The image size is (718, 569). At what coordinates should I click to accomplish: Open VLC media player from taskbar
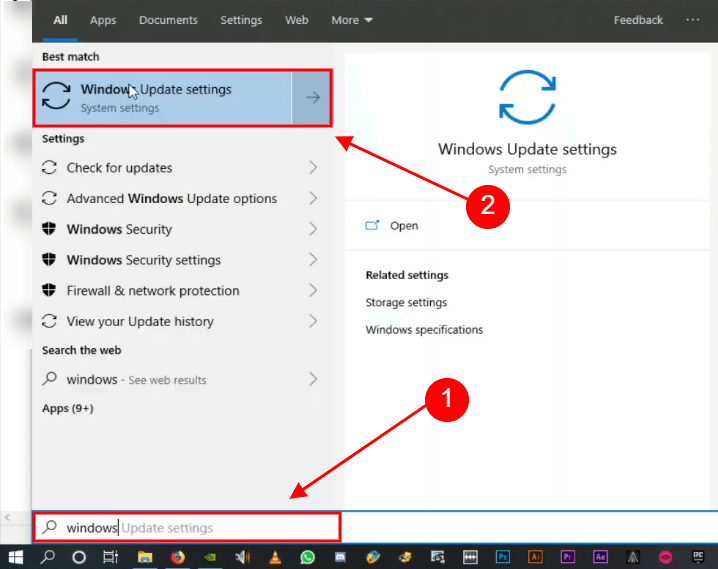275,557
